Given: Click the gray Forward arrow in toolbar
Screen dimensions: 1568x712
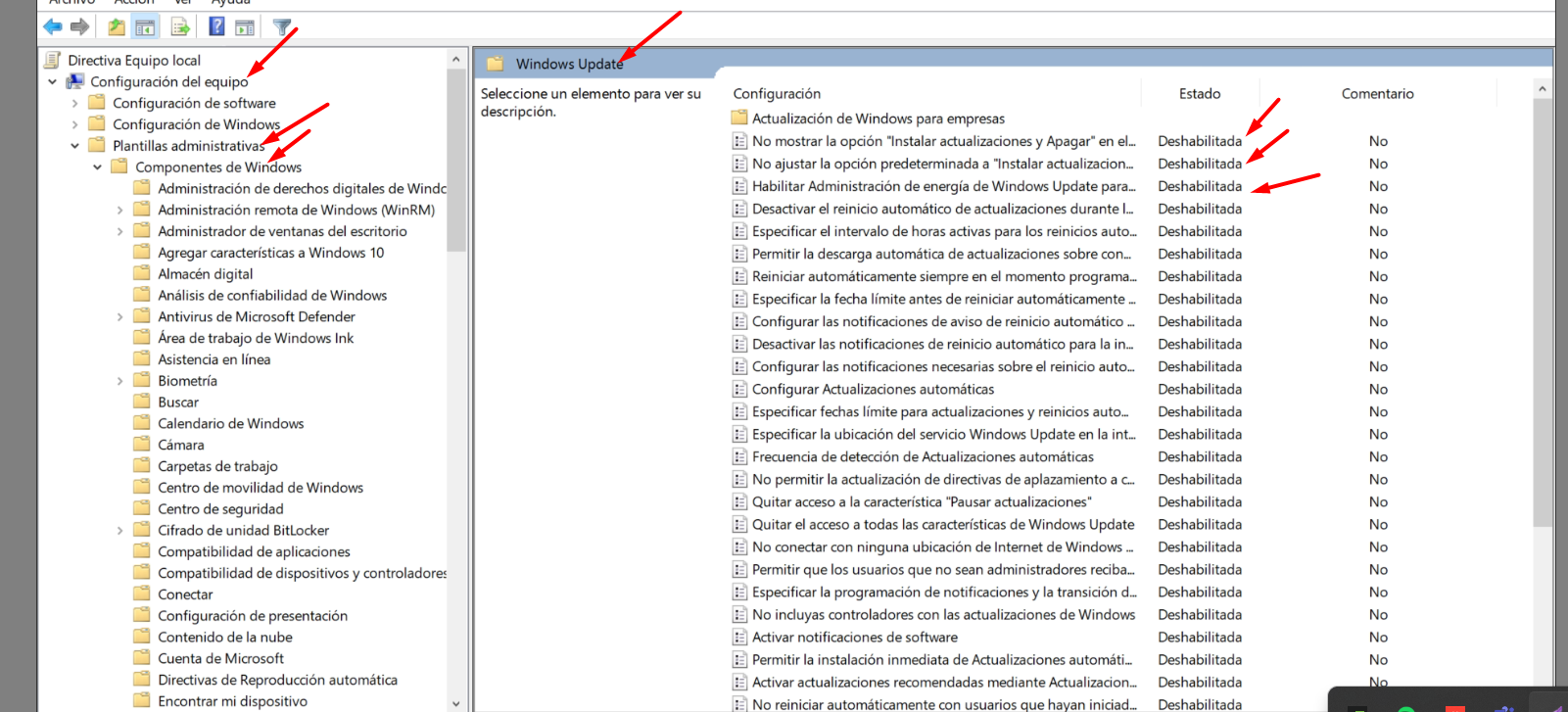Looking at the screenshot, I should [80, 26].
